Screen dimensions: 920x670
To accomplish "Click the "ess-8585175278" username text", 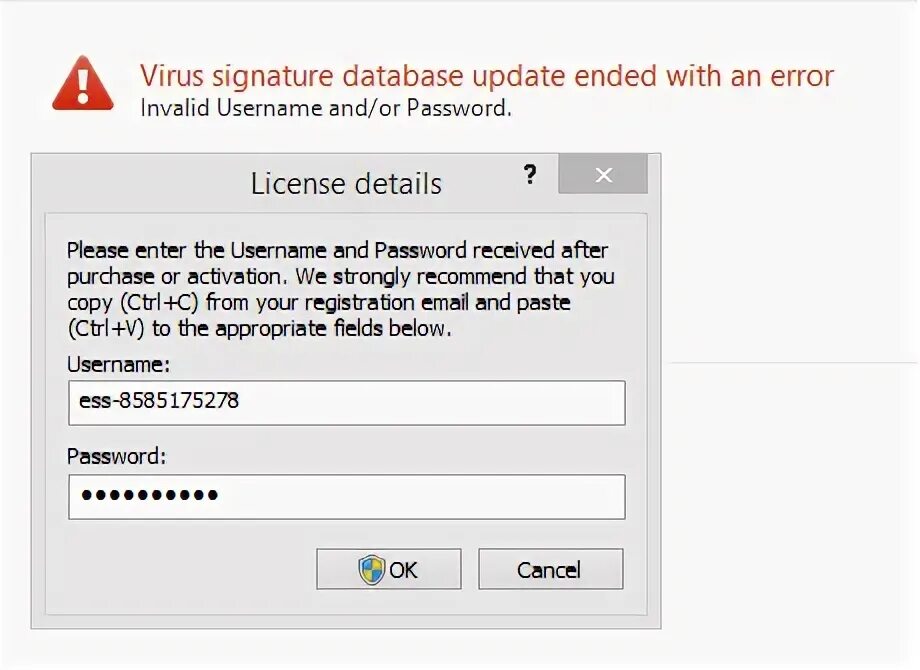I will [159, 402].
